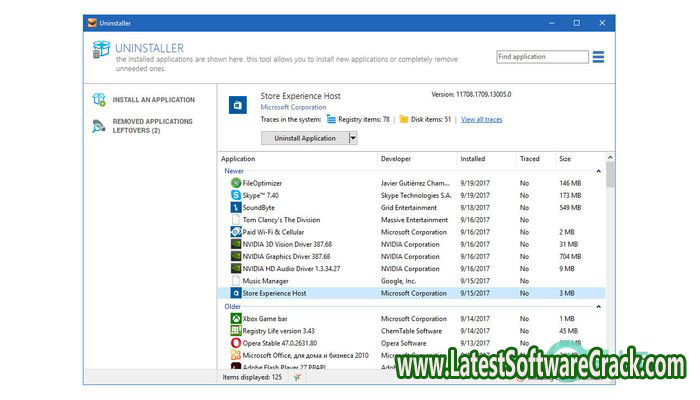Screen dimensions: 700x400
Task: Click Disk items: 51 text
Action: pyautogui.click(x=431, y=119)
